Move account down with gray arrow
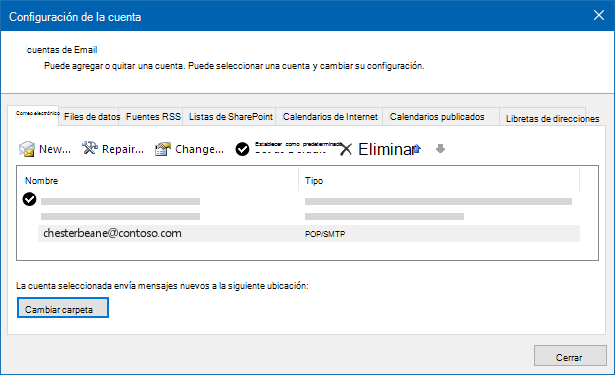Image resolution: width=615 pixels, height=375 pixels. [x=440, y=149]
